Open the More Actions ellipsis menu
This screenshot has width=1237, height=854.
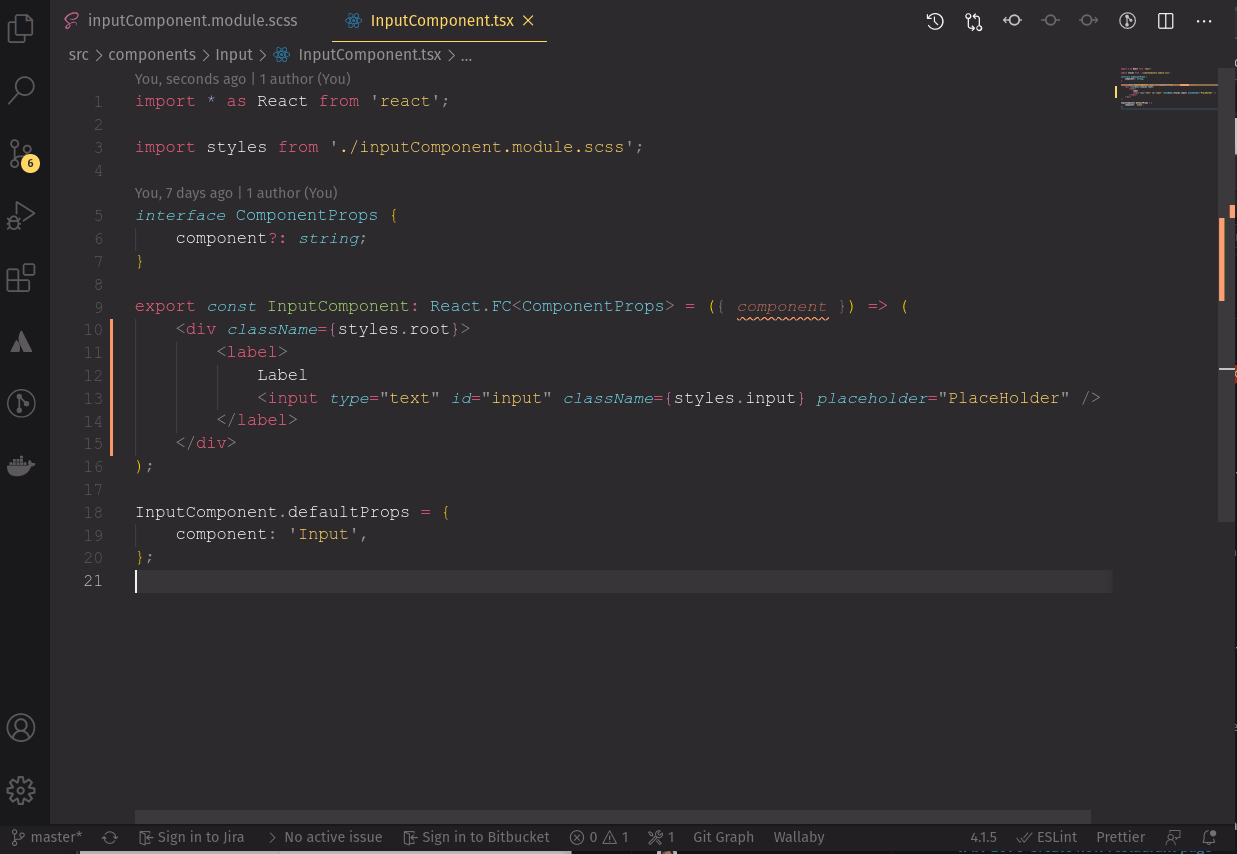pos(1204,20)
